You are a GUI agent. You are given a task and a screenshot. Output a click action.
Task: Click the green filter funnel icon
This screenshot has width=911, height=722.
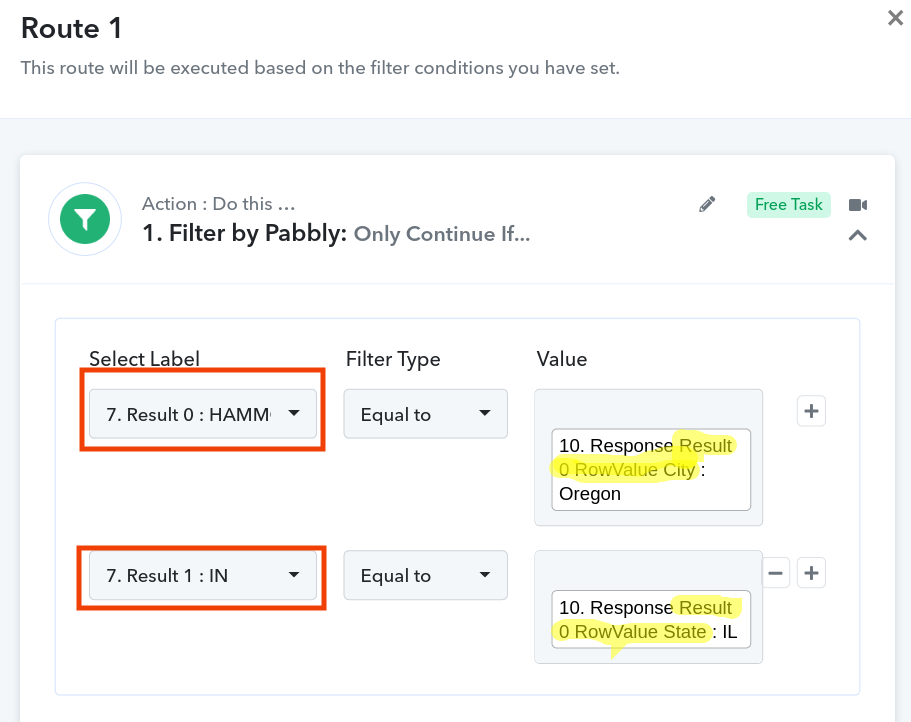[85, 219]
